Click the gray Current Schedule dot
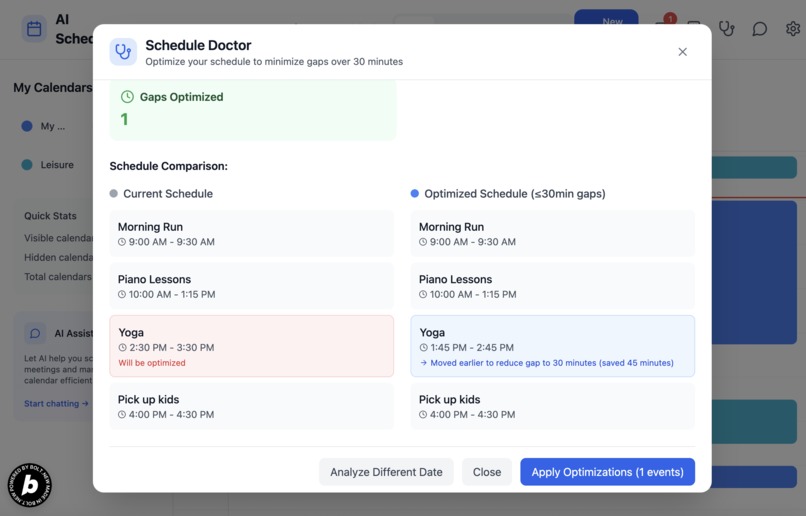806x516 pixels. [x=114, y=193]
